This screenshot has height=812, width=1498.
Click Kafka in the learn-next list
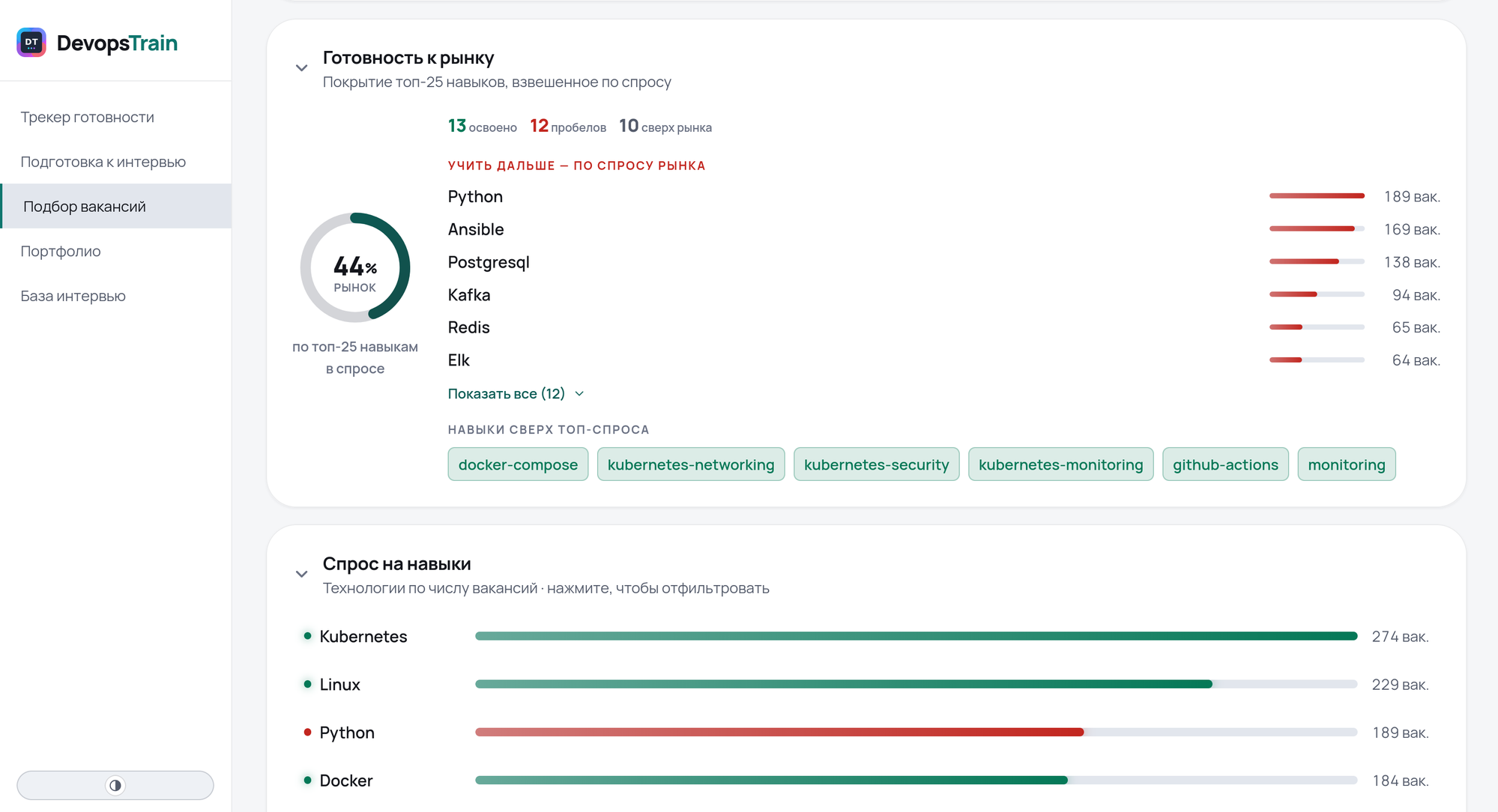pos(944,295)
